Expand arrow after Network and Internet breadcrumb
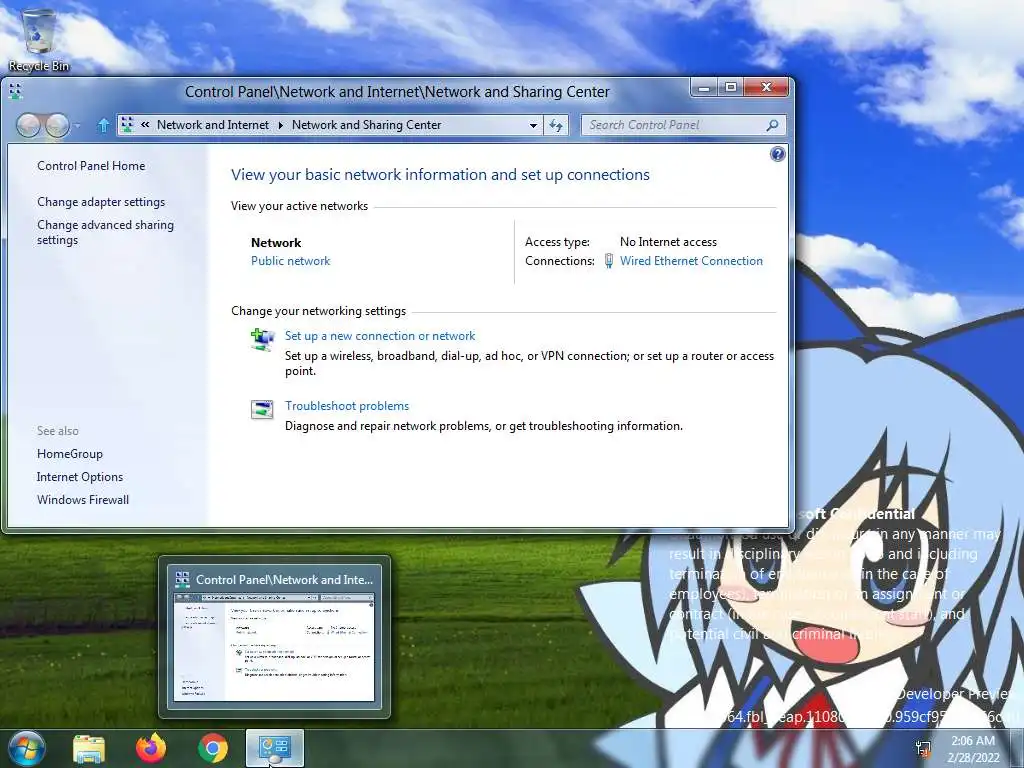Viewport: 1024px width, 768px height. click(281, 125)
